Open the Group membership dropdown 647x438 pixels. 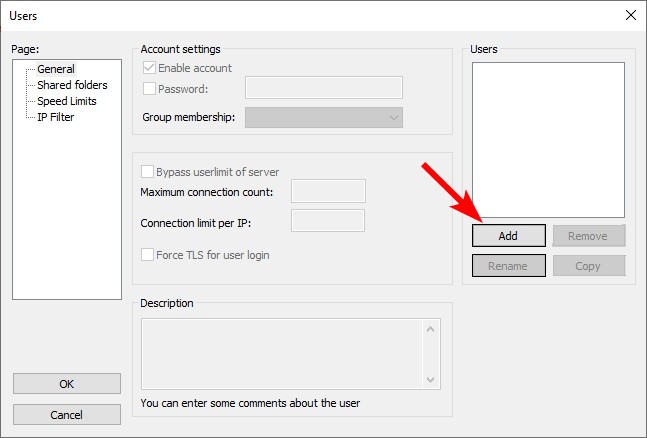324,118
